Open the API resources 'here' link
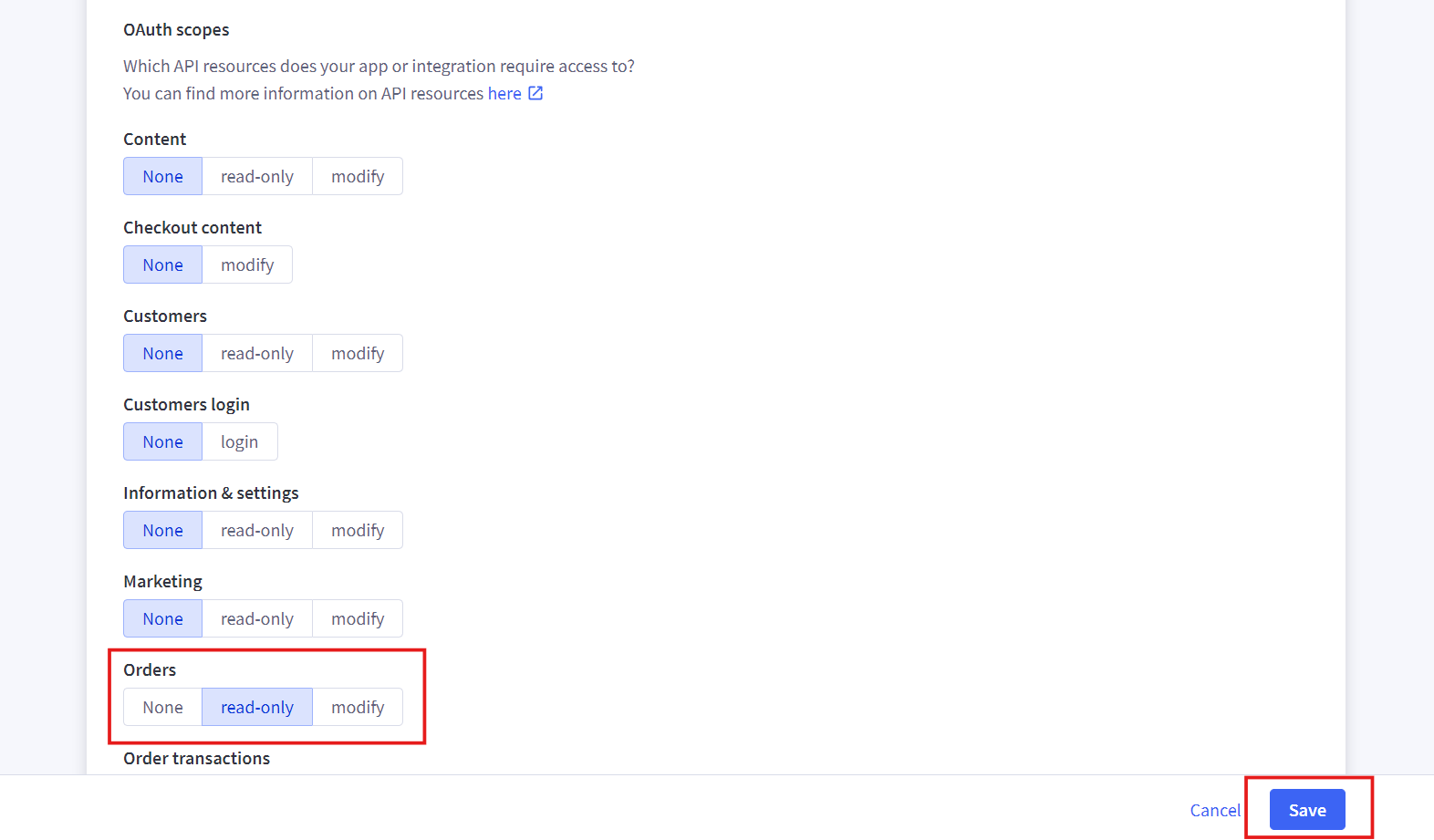Screen dimensions: 1434x840 pos(504,94)
